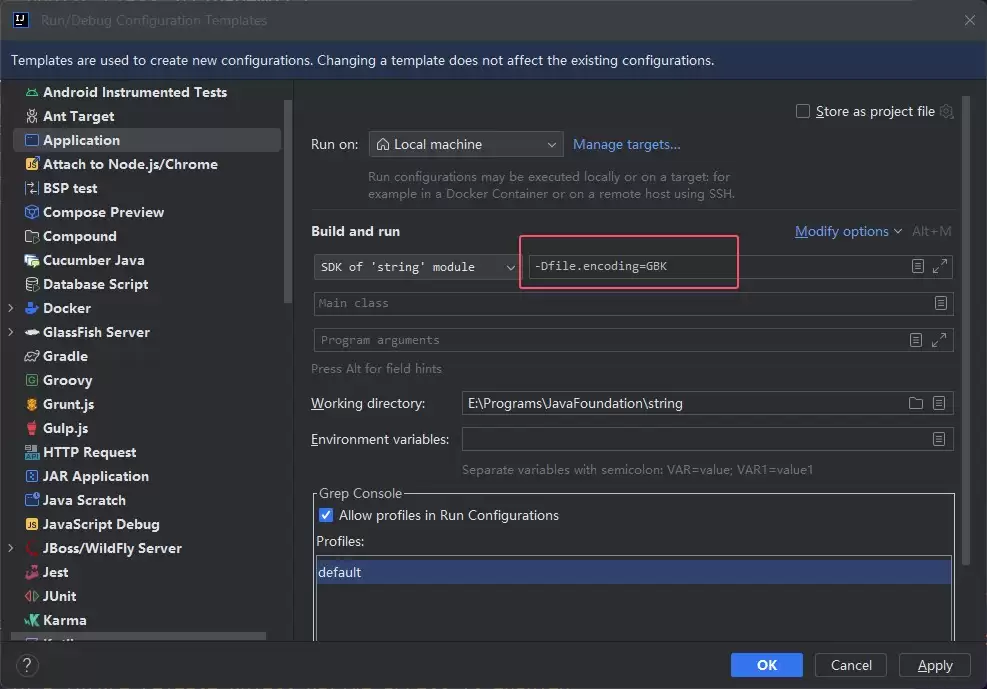Click the HTTP Request icon
This screenshot has width=987, height=689.
(x=31, y=452)
